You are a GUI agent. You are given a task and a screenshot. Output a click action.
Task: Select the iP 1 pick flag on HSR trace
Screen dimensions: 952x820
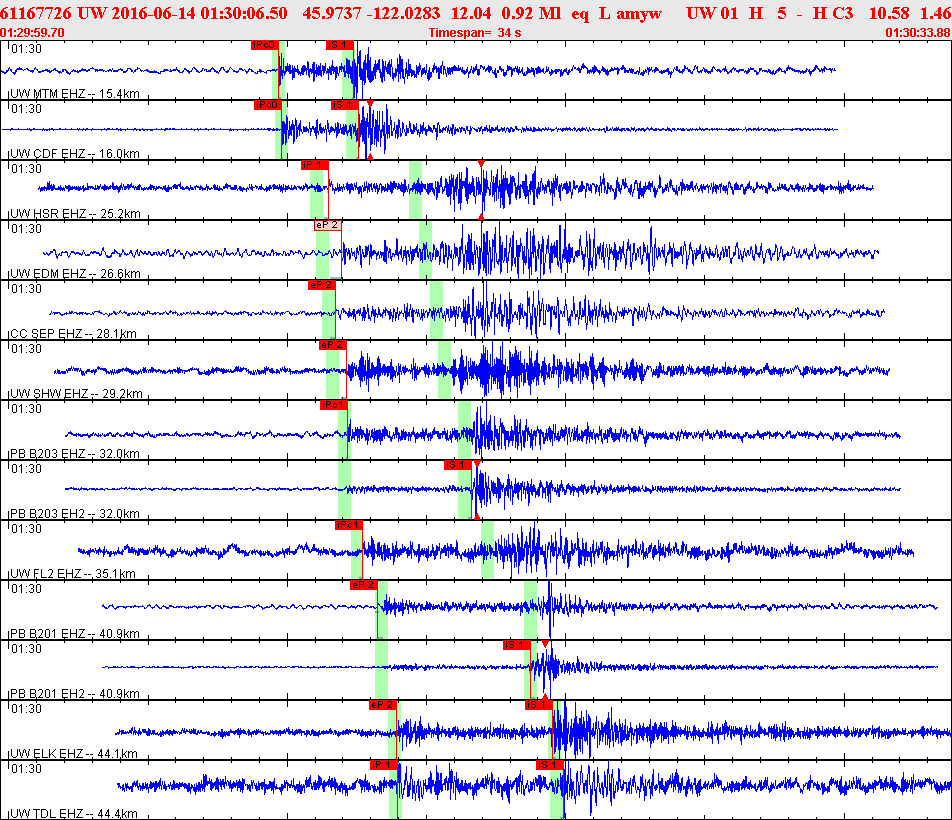(314, 165)
